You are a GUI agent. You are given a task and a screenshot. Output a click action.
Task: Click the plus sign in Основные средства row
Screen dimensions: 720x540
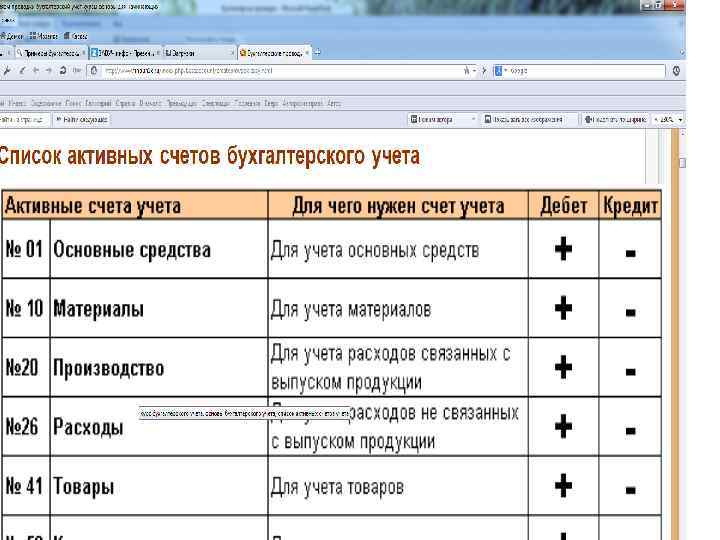[563, 249]
